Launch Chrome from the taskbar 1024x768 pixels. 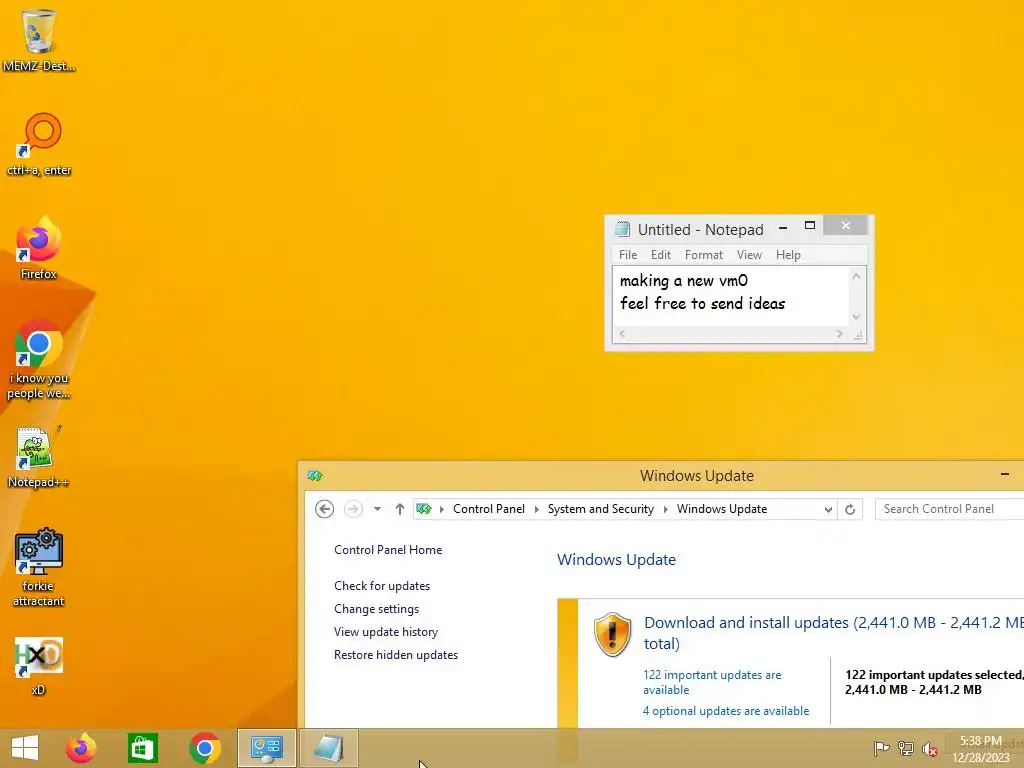[204, 748]
